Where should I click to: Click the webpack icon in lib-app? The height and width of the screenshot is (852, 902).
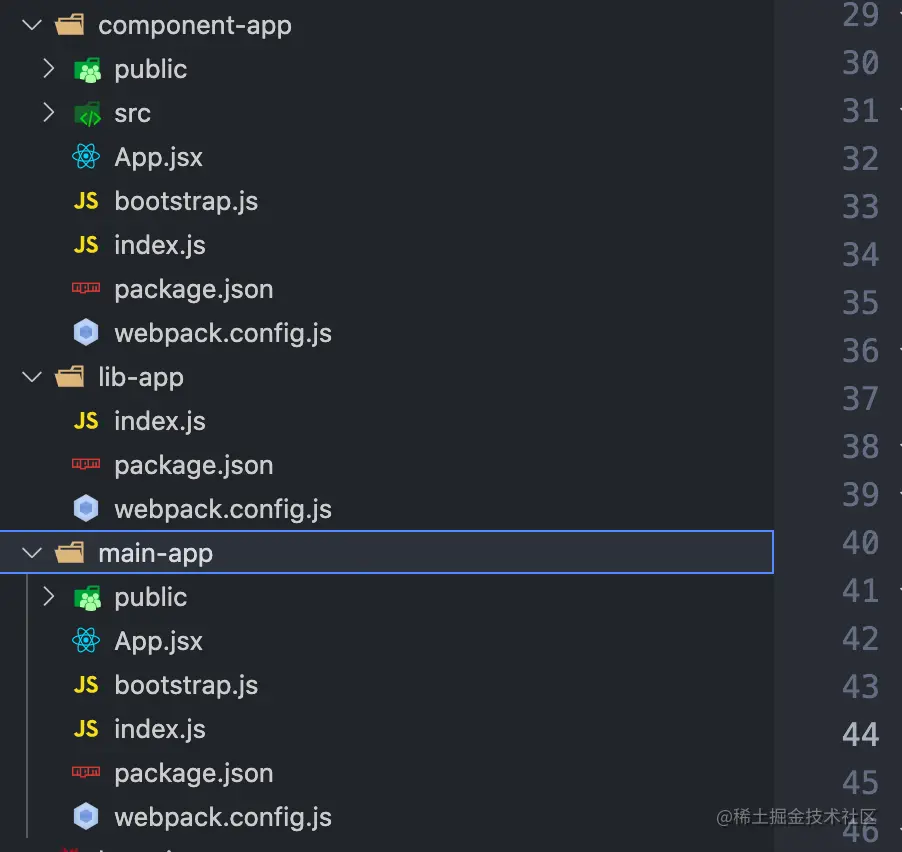point(86,509)
